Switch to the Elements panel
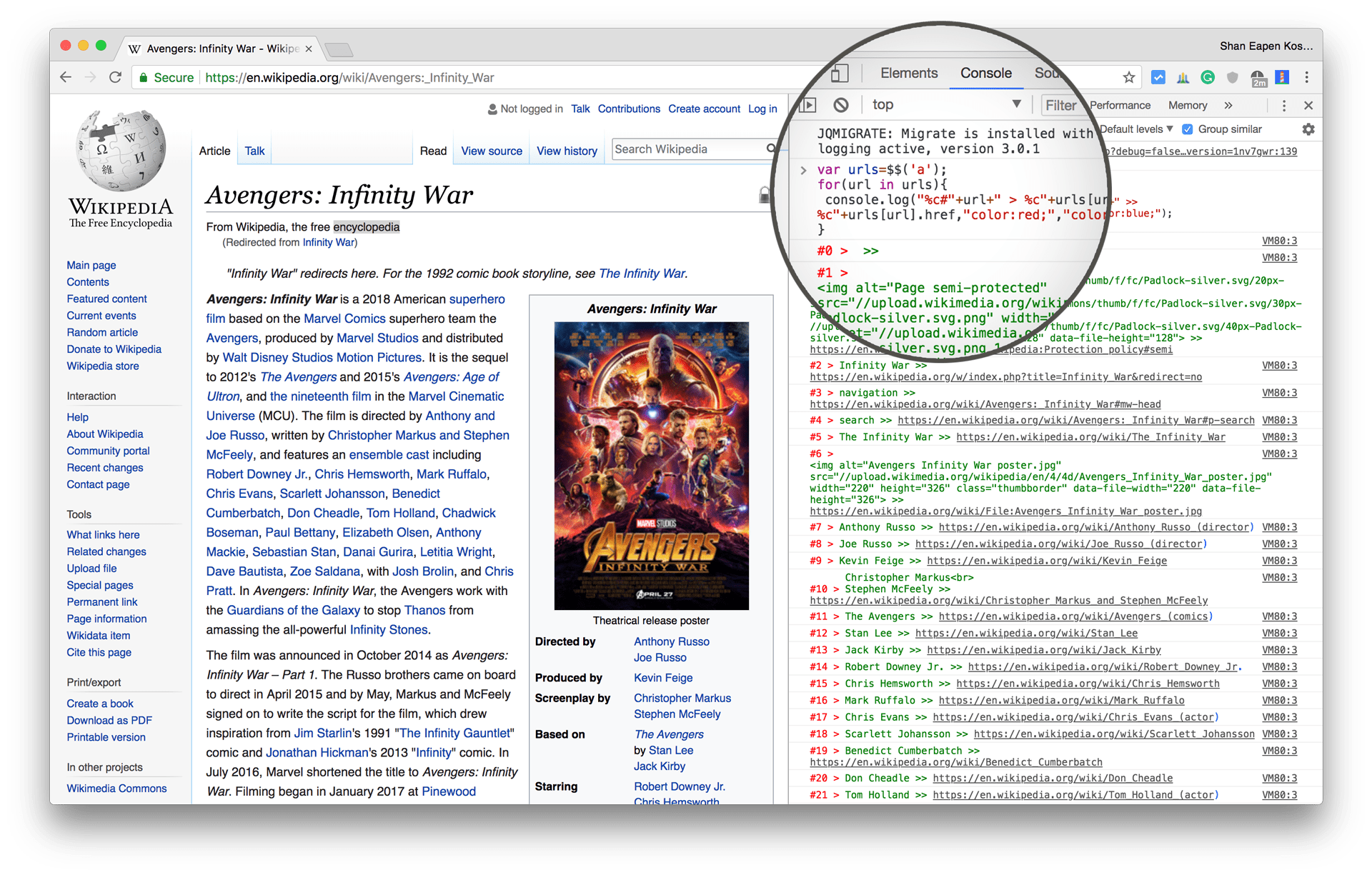Viewport: 1372px width, 875px height. pos(908,73)
